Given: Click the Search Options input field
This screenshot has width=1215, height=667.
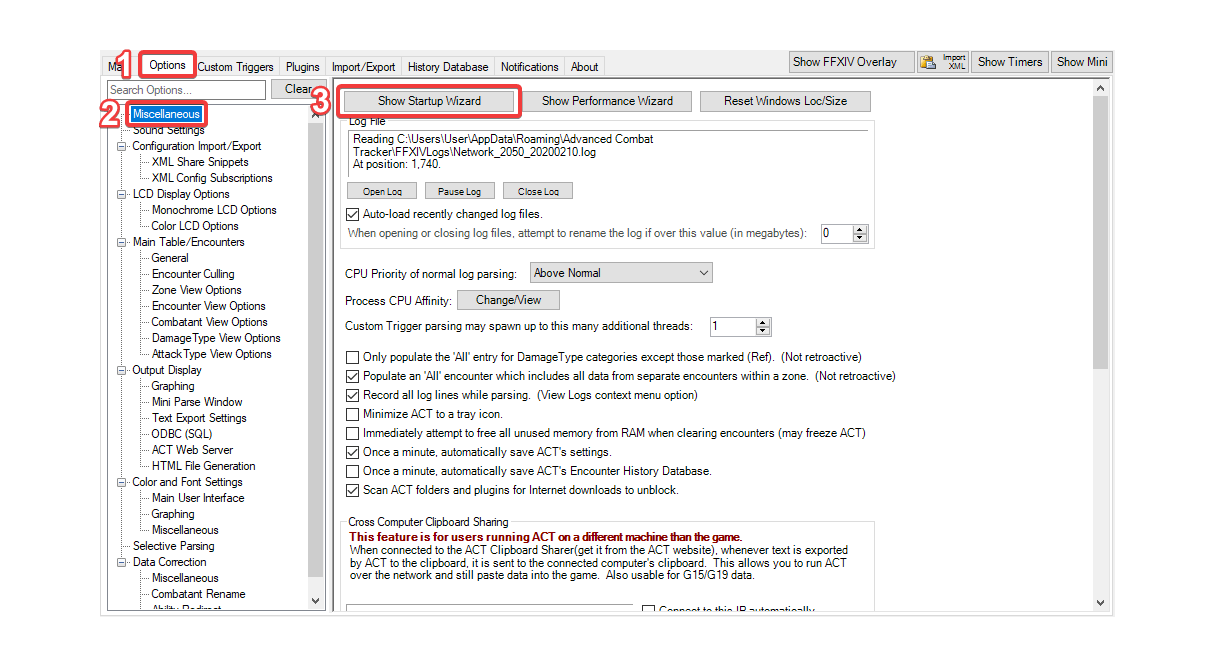Looking at the screenshot, I should [x=185, y=88].
